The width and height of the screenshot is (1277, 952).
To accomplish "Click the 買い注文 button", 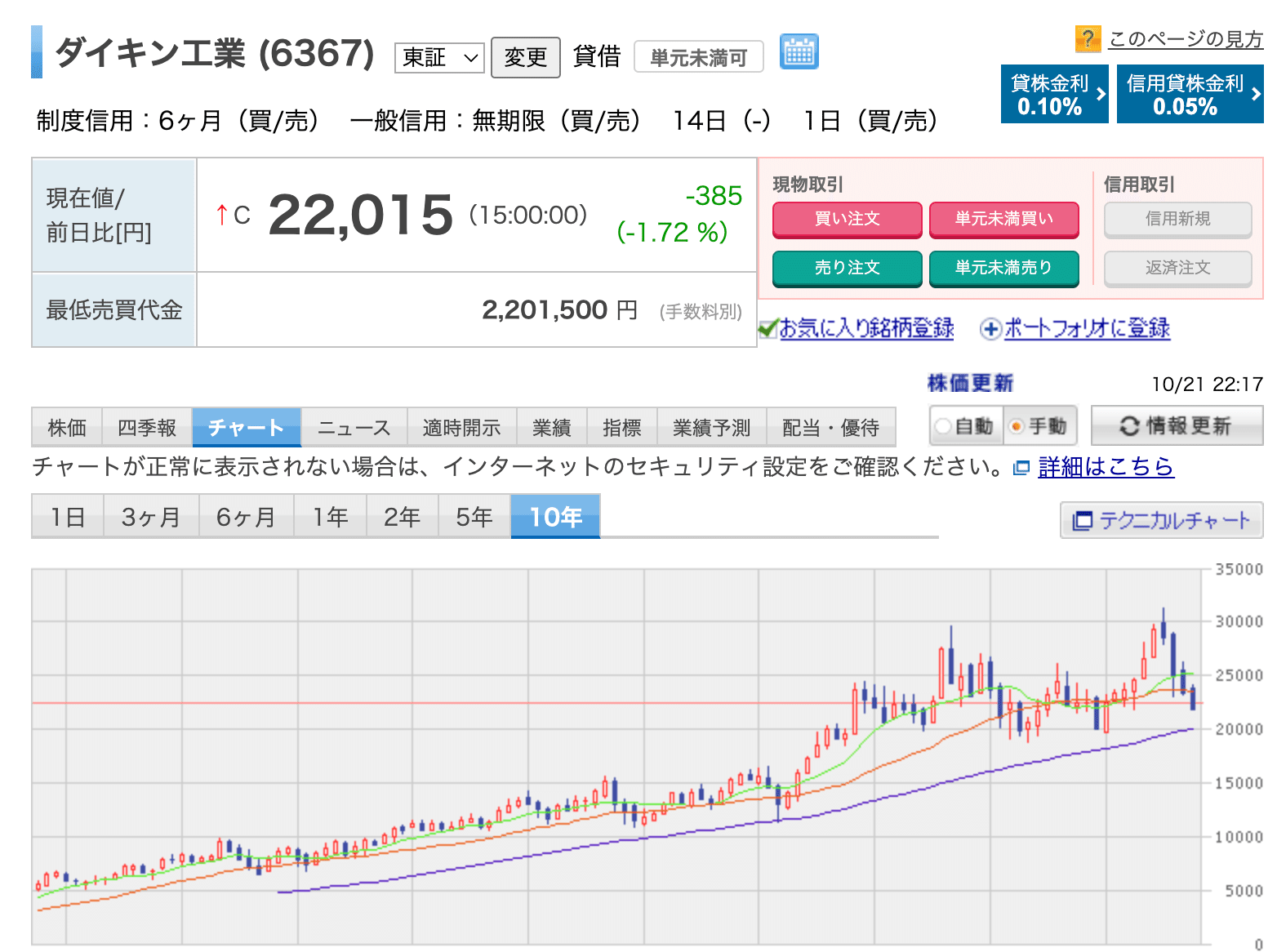I will tap(848, 219).
